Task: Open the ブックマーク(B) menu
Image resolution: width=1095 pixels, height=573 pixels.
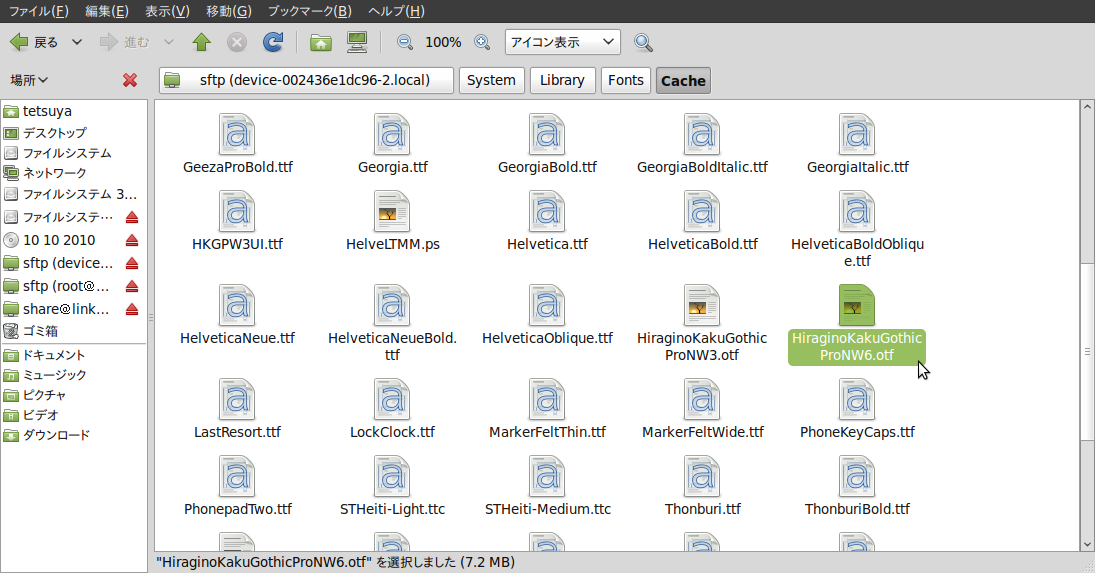Action: pyautogui.click(x=309, y=11)
